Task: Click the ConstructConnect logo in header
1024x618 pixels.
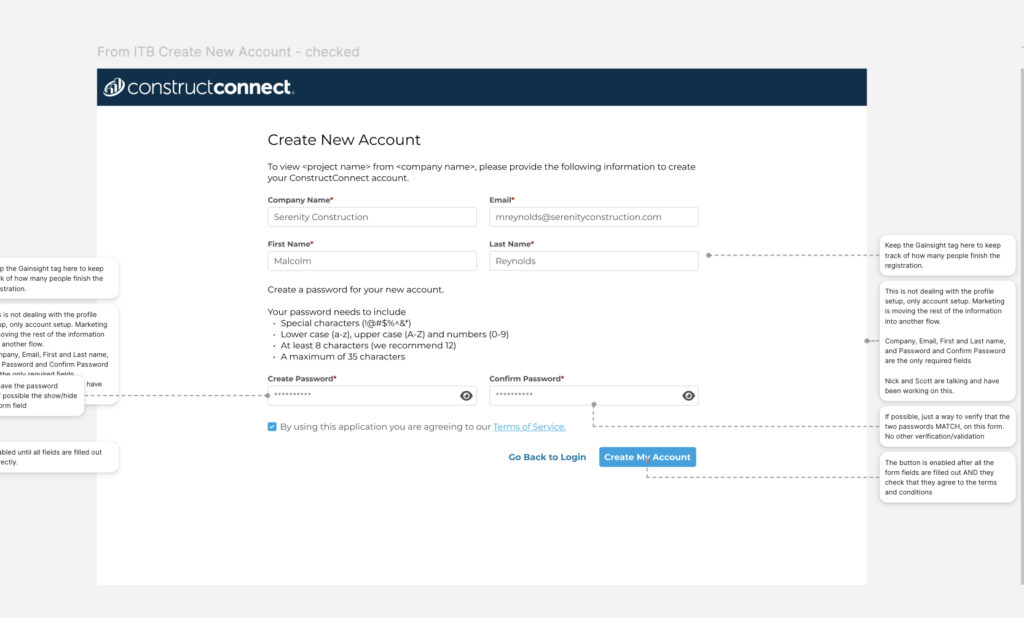Action: (x=199, y=88)
